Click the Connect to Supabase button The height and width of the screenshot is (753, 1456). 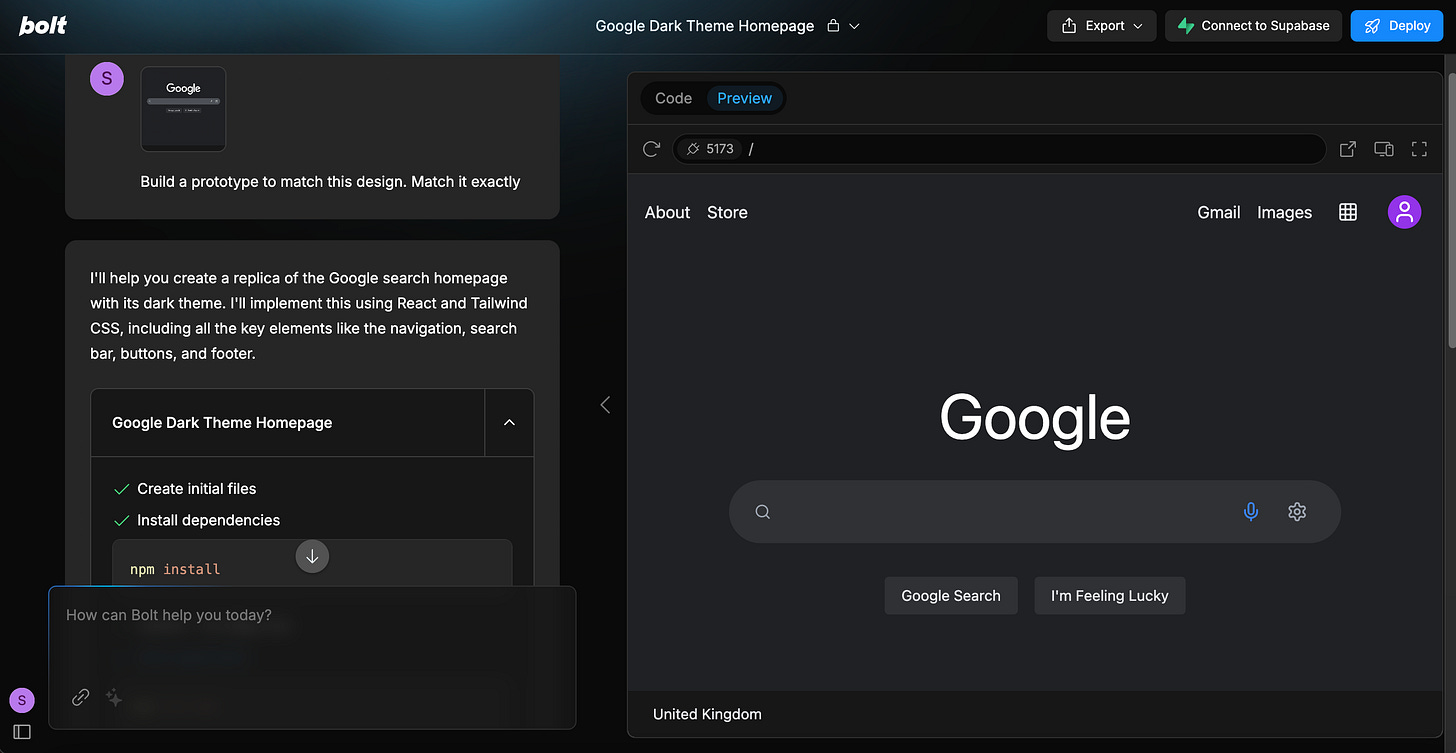[x=1253, y=25]
